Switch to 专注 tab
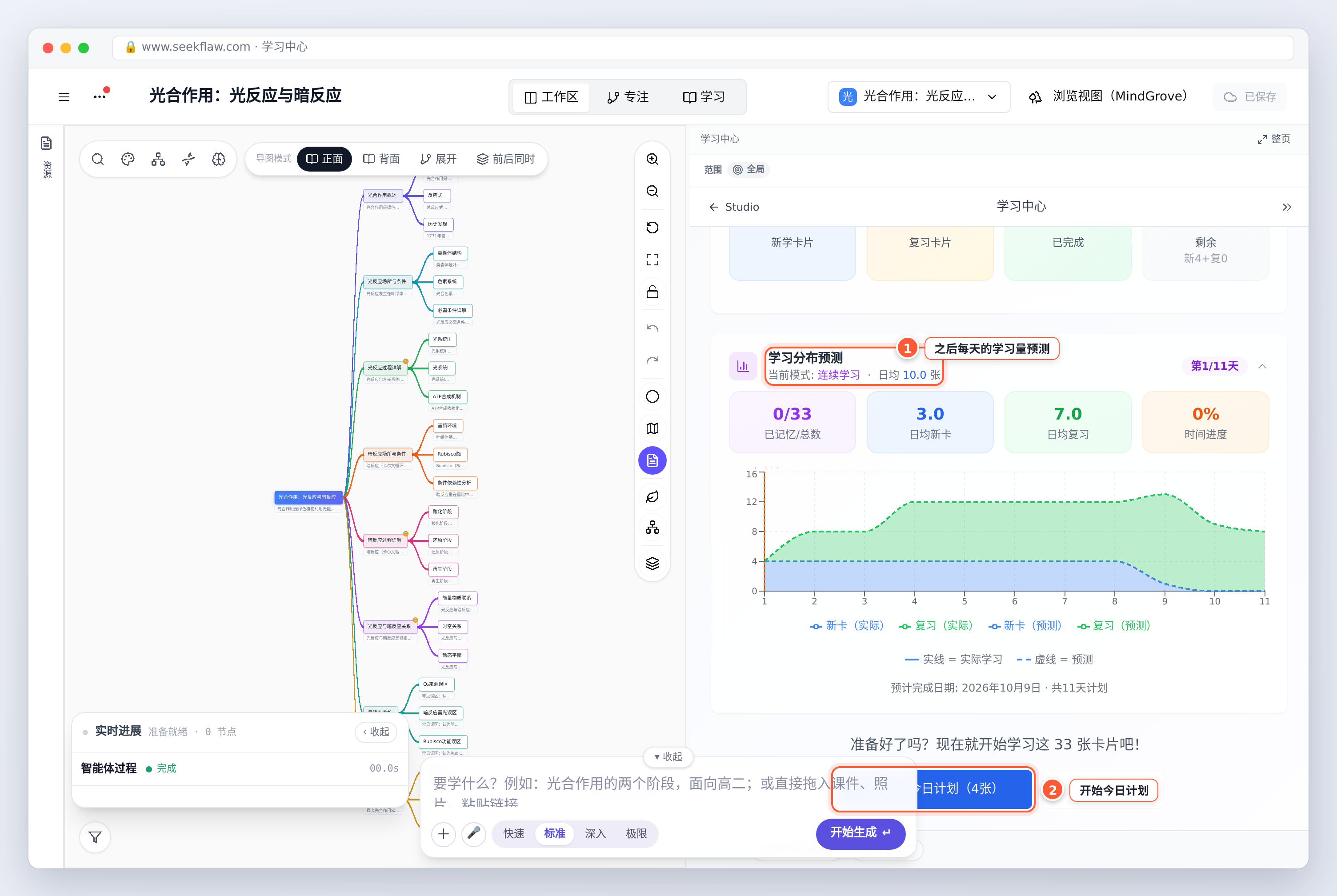 point(628,97)
